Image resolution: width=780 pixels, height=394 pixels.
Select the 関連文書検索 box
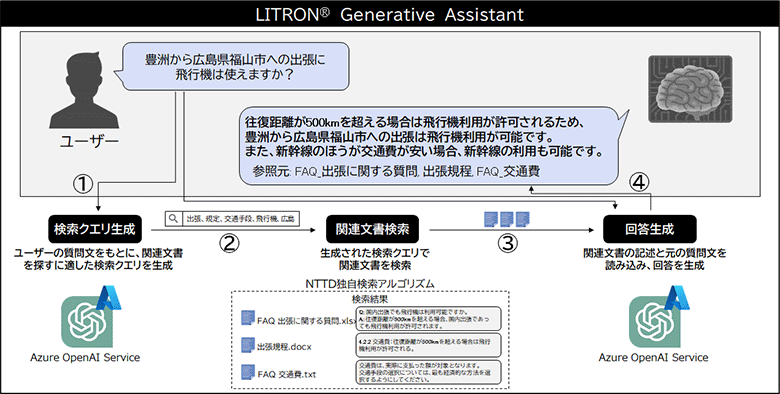tap(372, 229)
